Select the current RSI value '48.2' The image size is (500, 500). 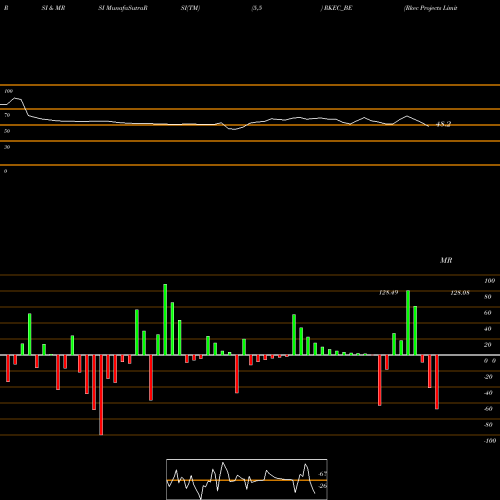pos(444,124)
